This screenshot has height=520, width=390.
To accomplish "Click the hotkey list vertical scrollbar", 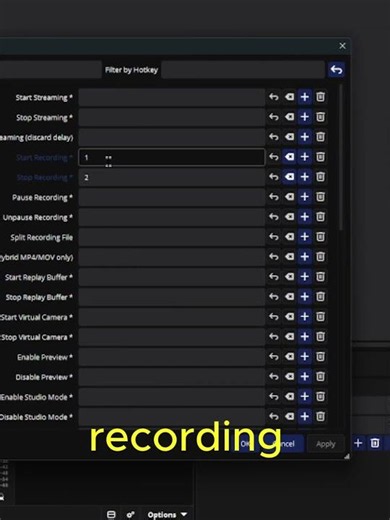I will pos(341,157).
